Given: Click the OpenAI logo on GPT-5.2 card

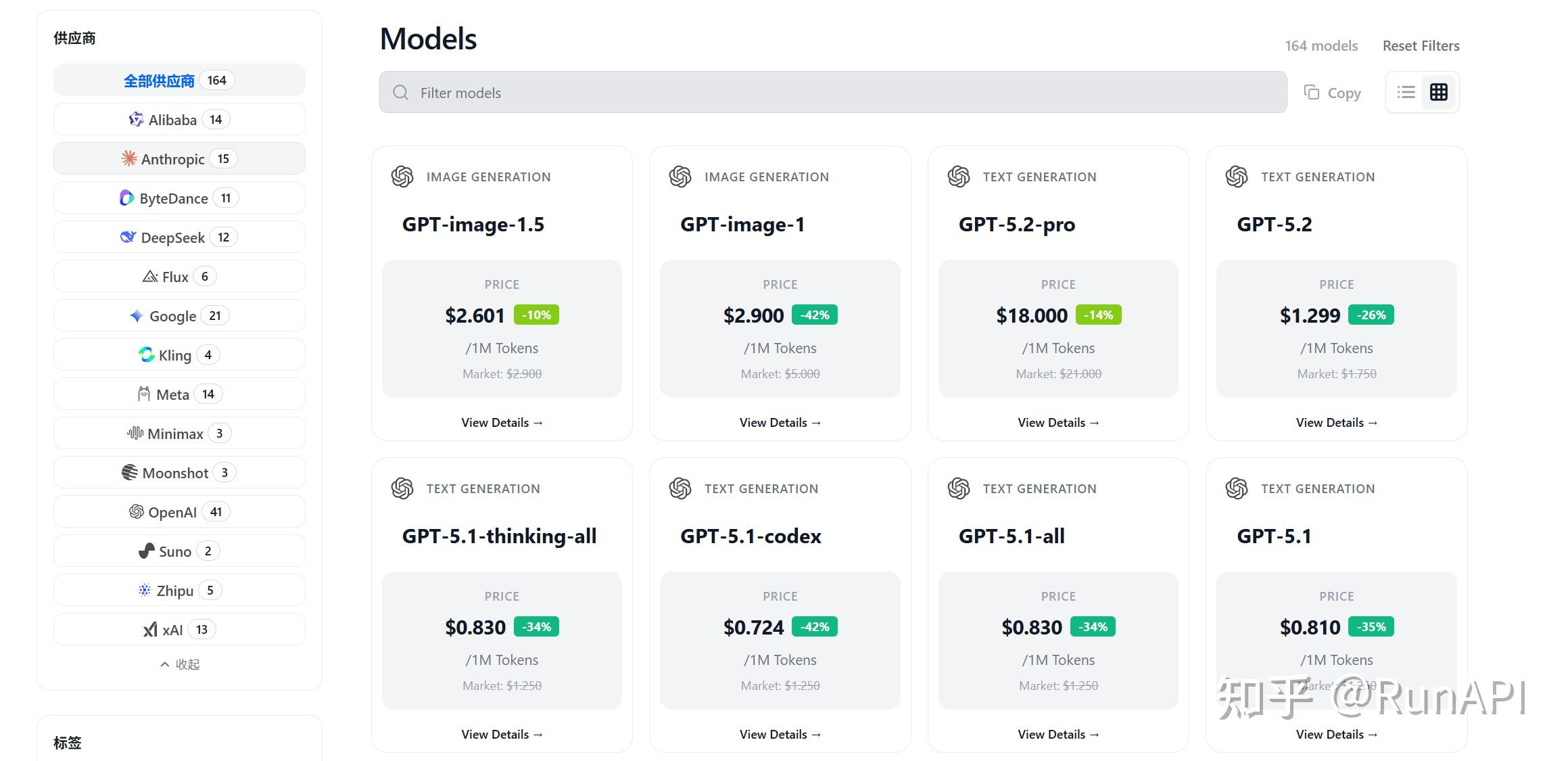Looking at the screenshot, I should 1237,177.
